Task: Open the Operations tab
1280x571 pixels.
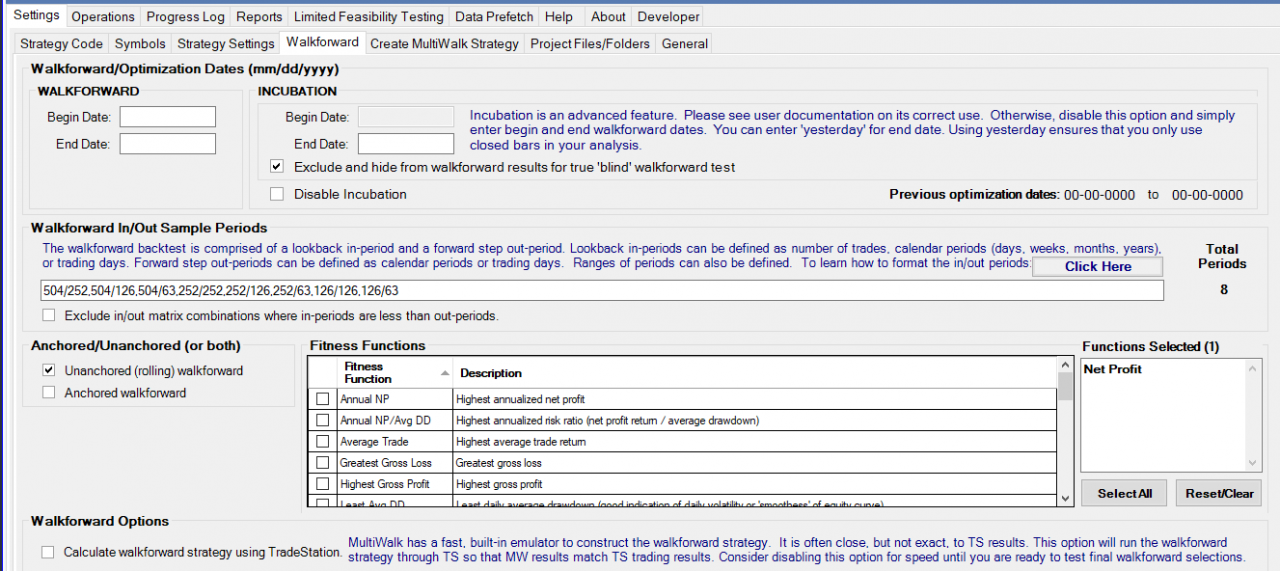Action: [x=103, y=16]
